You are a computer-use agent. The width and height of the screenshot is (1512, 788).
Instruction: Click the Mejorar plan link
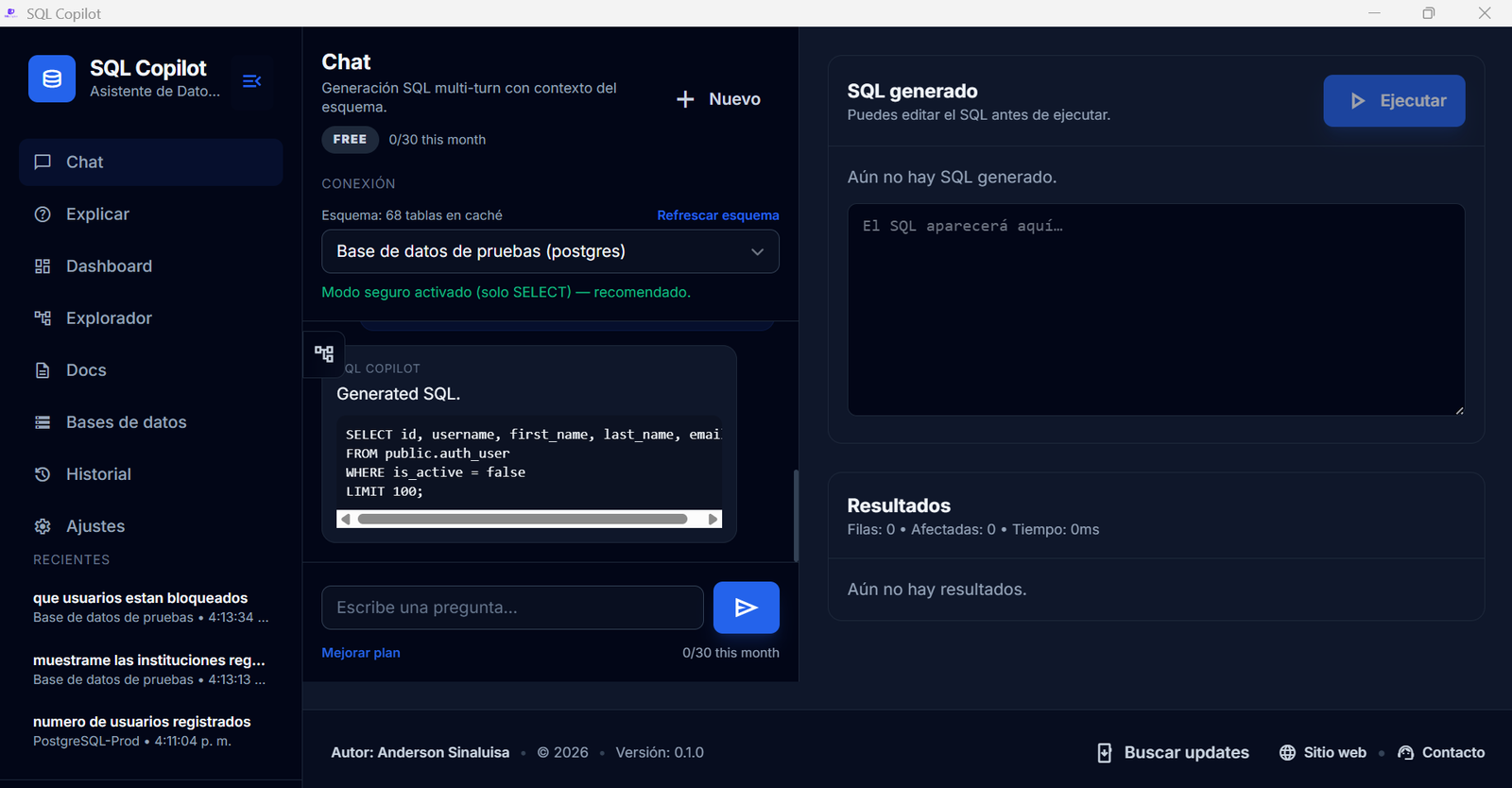tap(361, 653)
